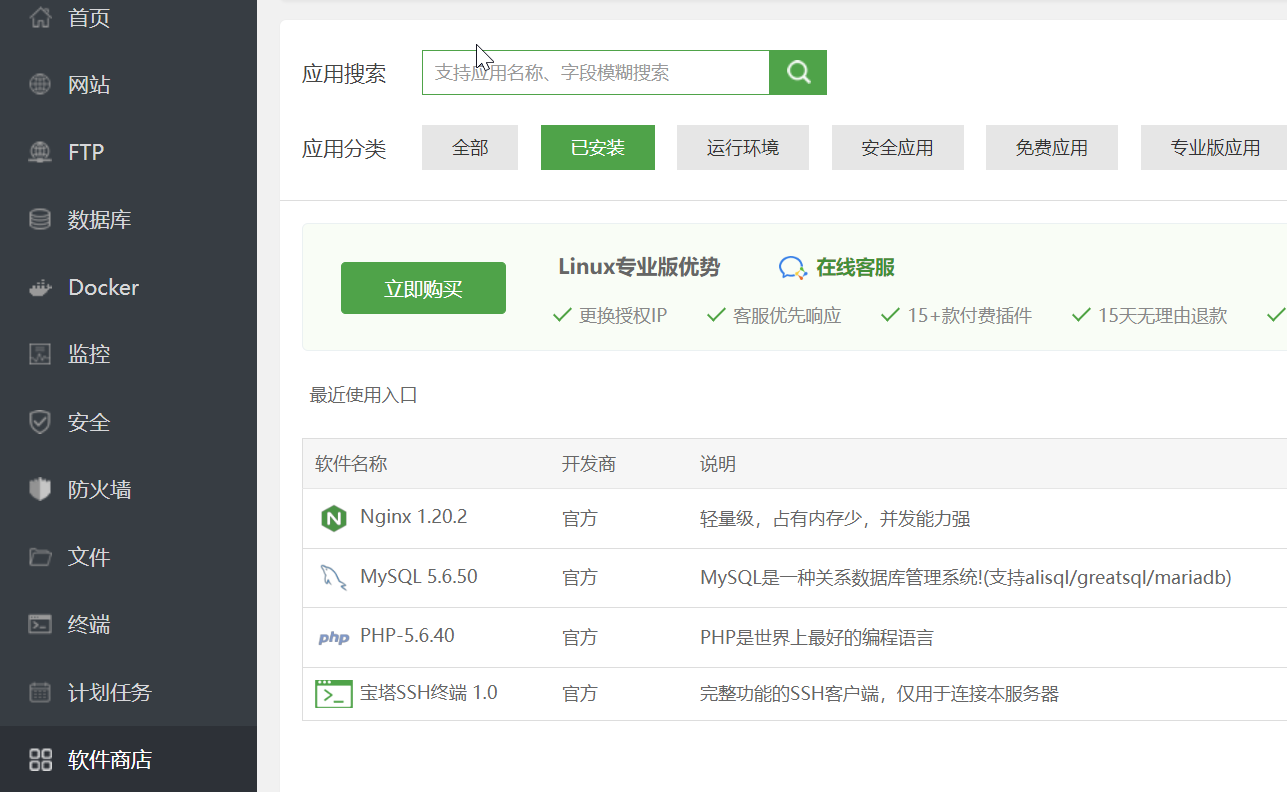Click the 15天无理由退款 benefit text
The image size is (1287, 792).
point(1162,316)
